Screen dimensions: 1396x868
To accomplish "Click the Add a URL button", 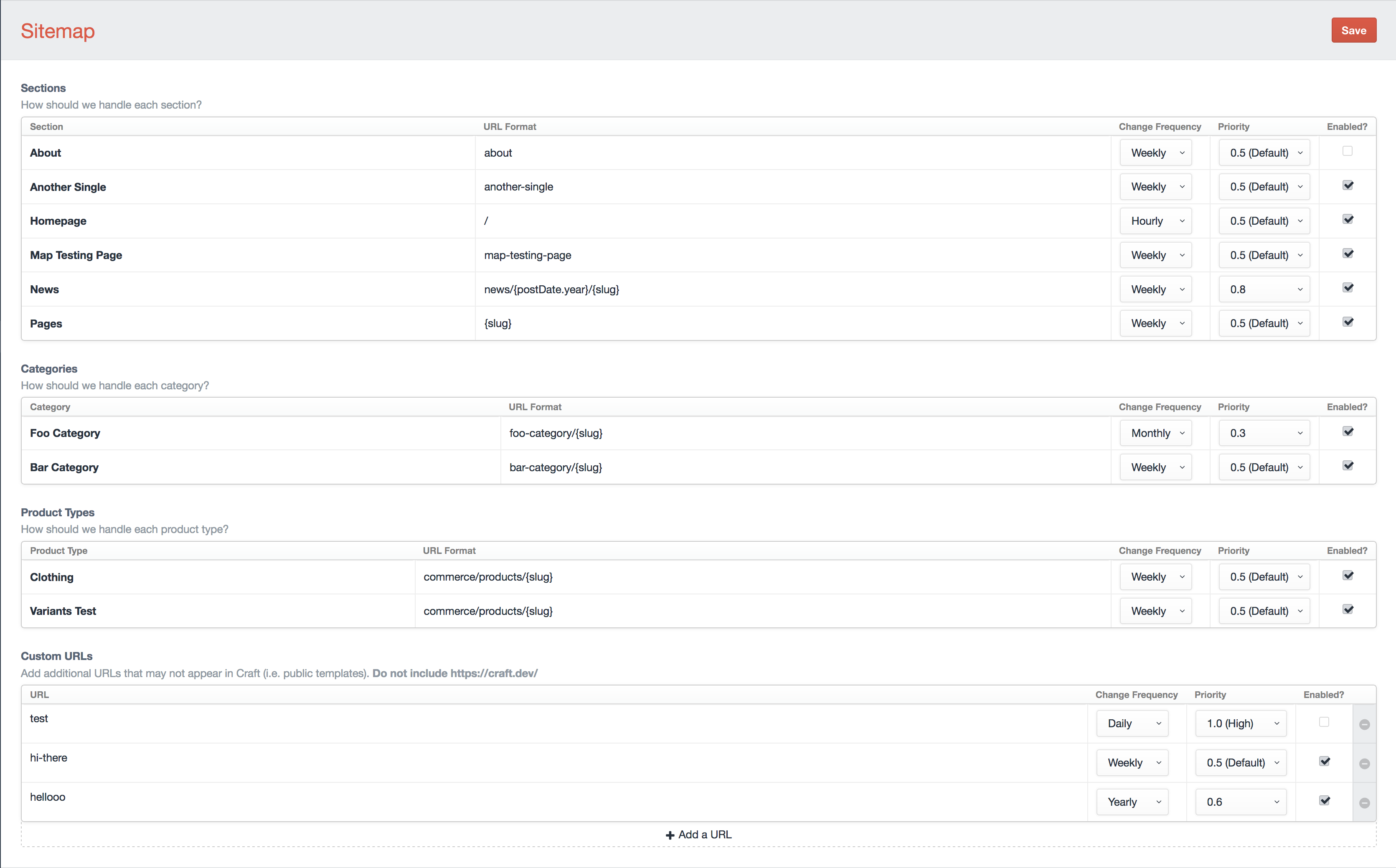I will coord(698,835).
